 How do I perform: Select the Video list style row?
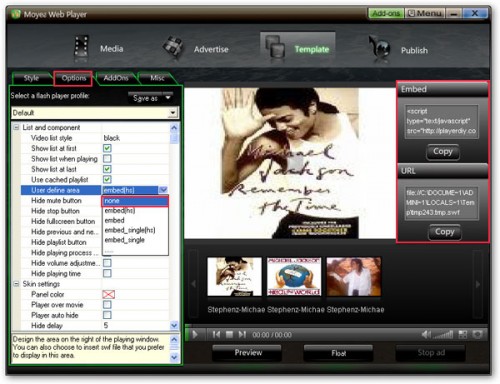95,138
